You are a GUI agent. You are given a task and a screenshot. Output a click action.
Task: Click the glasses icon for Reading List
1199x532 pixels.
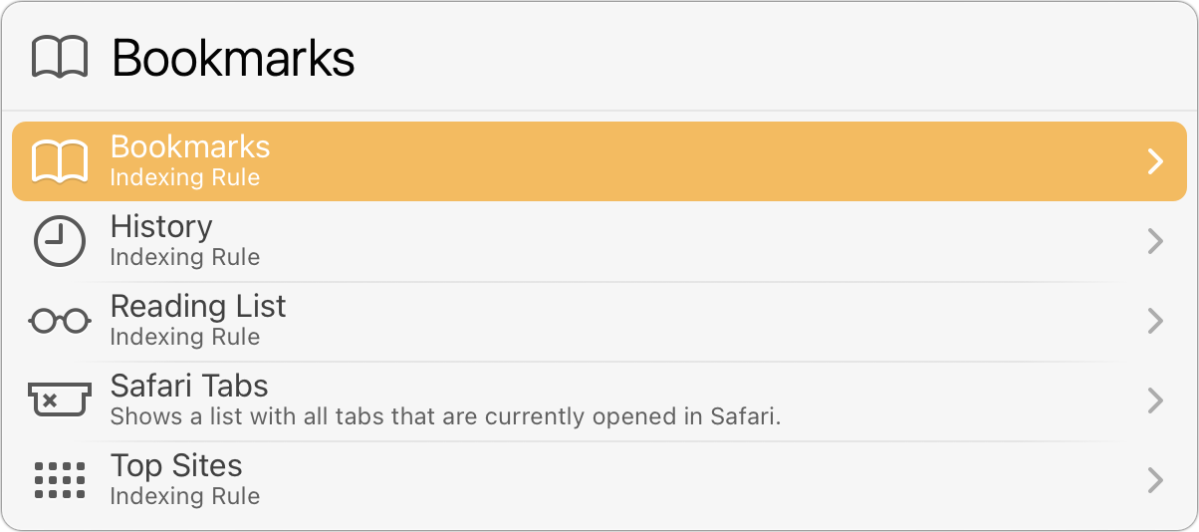pyautogui.click(x=60, y=321)
